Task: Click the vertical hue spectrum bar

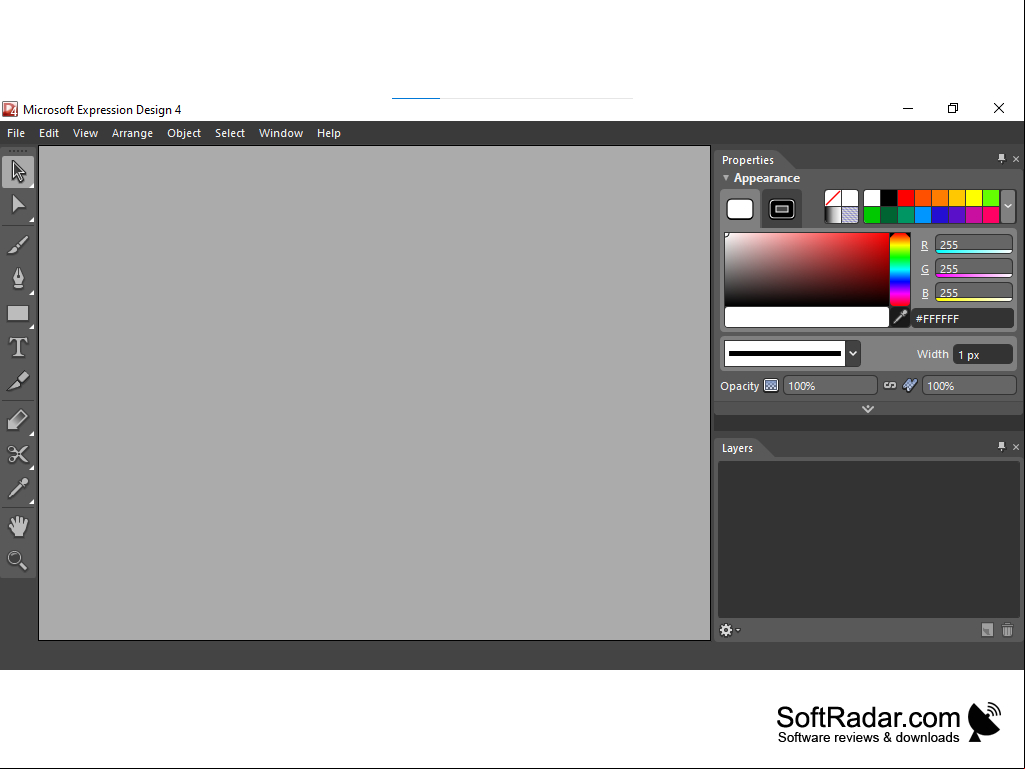Action: point(899,269)
